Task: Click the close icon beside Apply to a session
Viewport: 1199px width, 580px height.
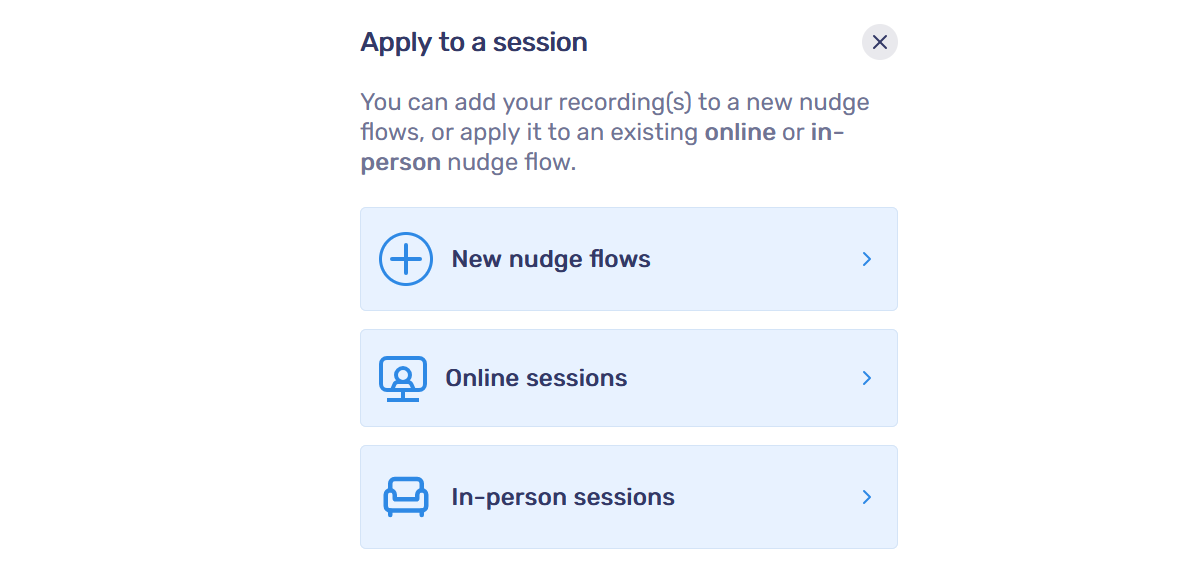Action: click(x=879, y=42)
